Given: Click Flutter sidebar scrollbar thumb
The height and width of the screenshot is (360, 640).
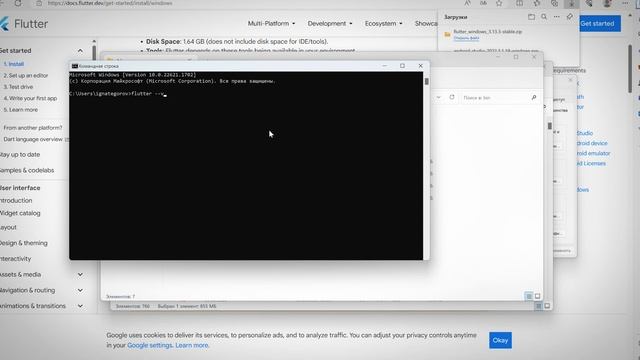Looking at the screenshot, I should coord(94,52).
